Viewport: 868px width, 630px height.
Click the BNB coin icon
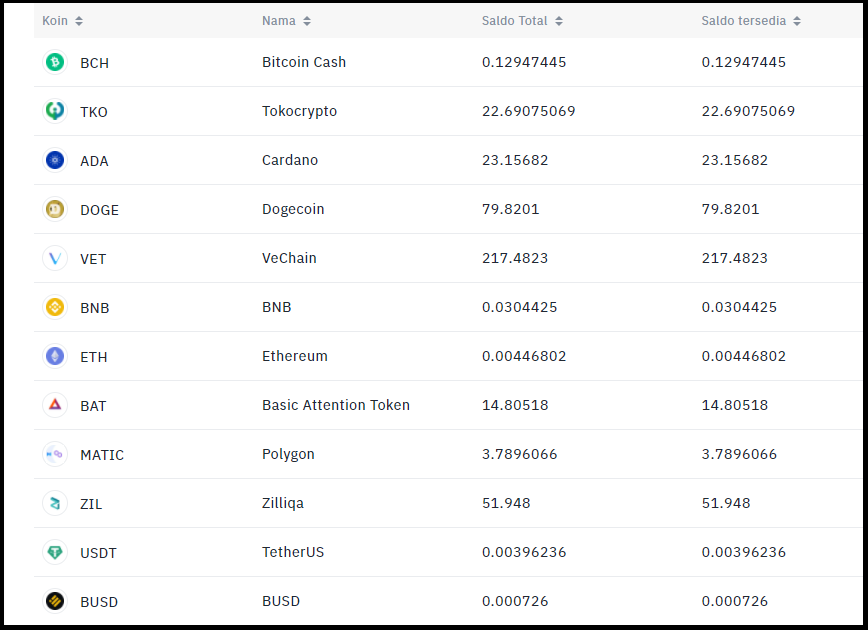(x=55, y=307)
